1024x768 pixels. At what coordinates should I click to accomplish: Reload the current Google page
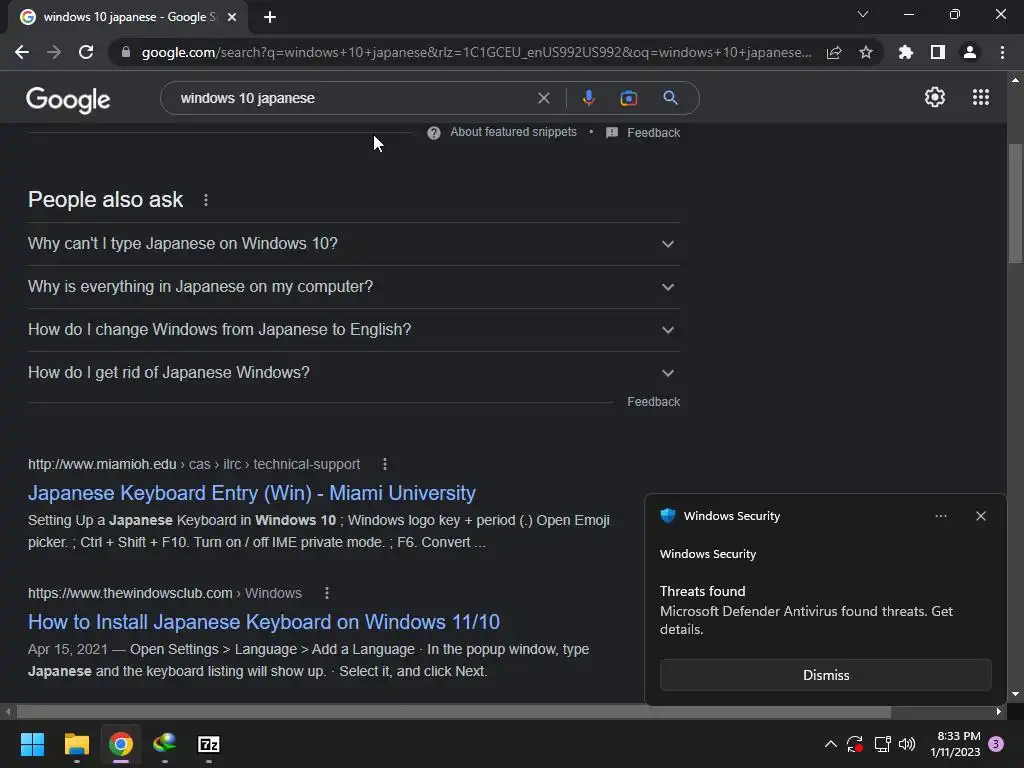[86, 52]
